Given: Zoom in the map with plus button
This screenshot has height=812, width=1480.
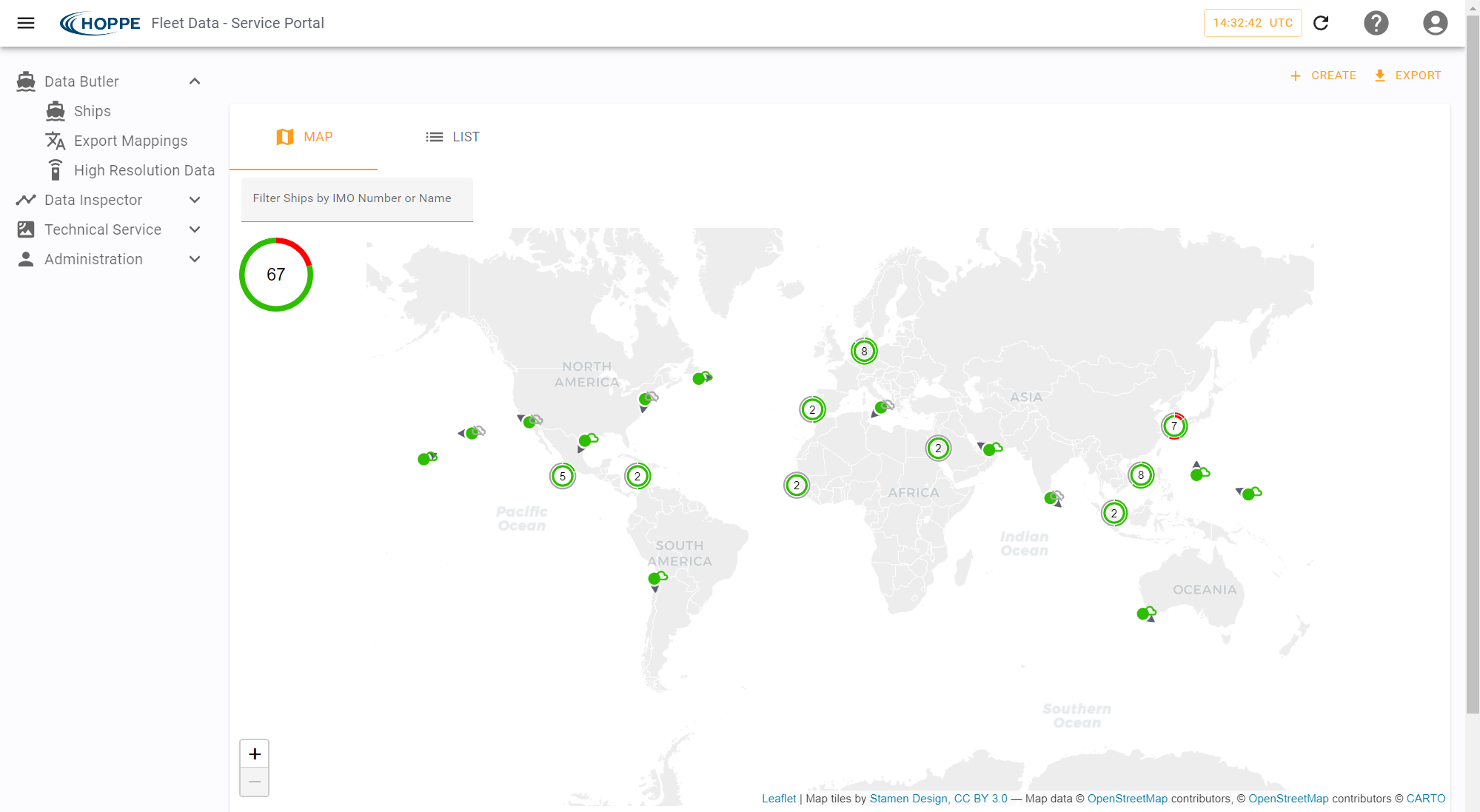Looking at the screenshot, I should tap(254, 754).
